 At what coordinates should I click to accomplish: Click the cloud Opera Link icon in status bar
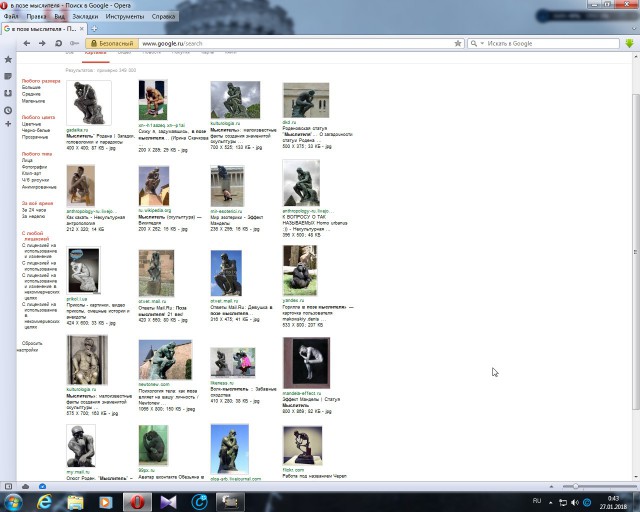(x=25, y=486)
